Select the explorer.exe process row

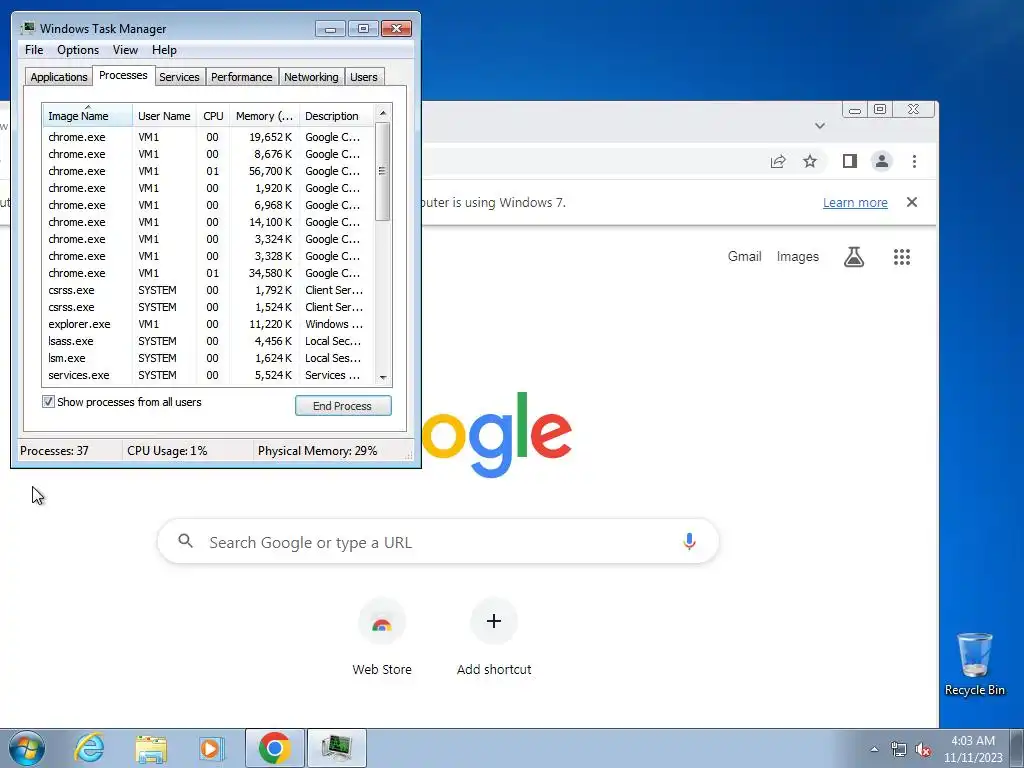coord(209,324)
